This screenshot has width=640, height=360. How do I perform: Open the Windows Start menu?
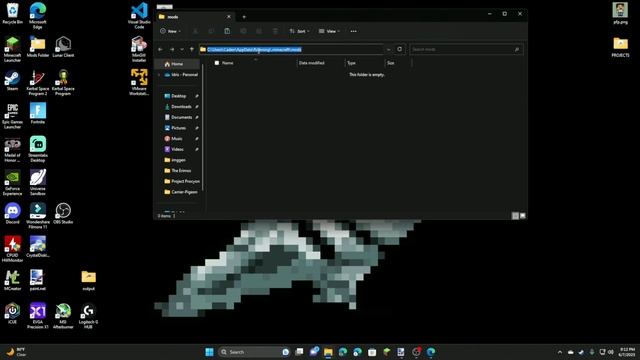pyautogui.click(x=209, y=352)
